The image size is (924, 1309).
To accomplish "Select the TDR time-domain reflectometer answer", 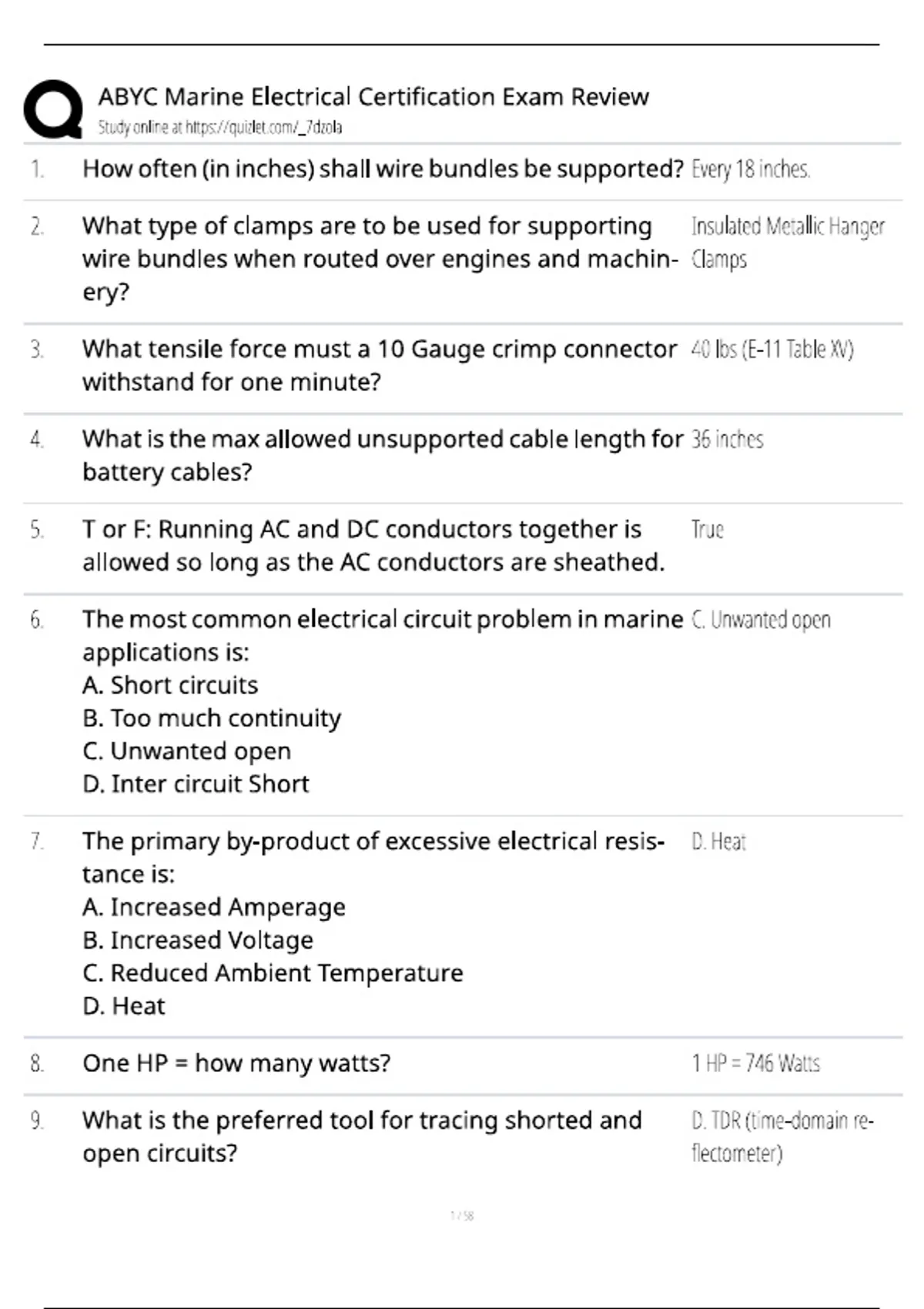I will [782, 1137].
